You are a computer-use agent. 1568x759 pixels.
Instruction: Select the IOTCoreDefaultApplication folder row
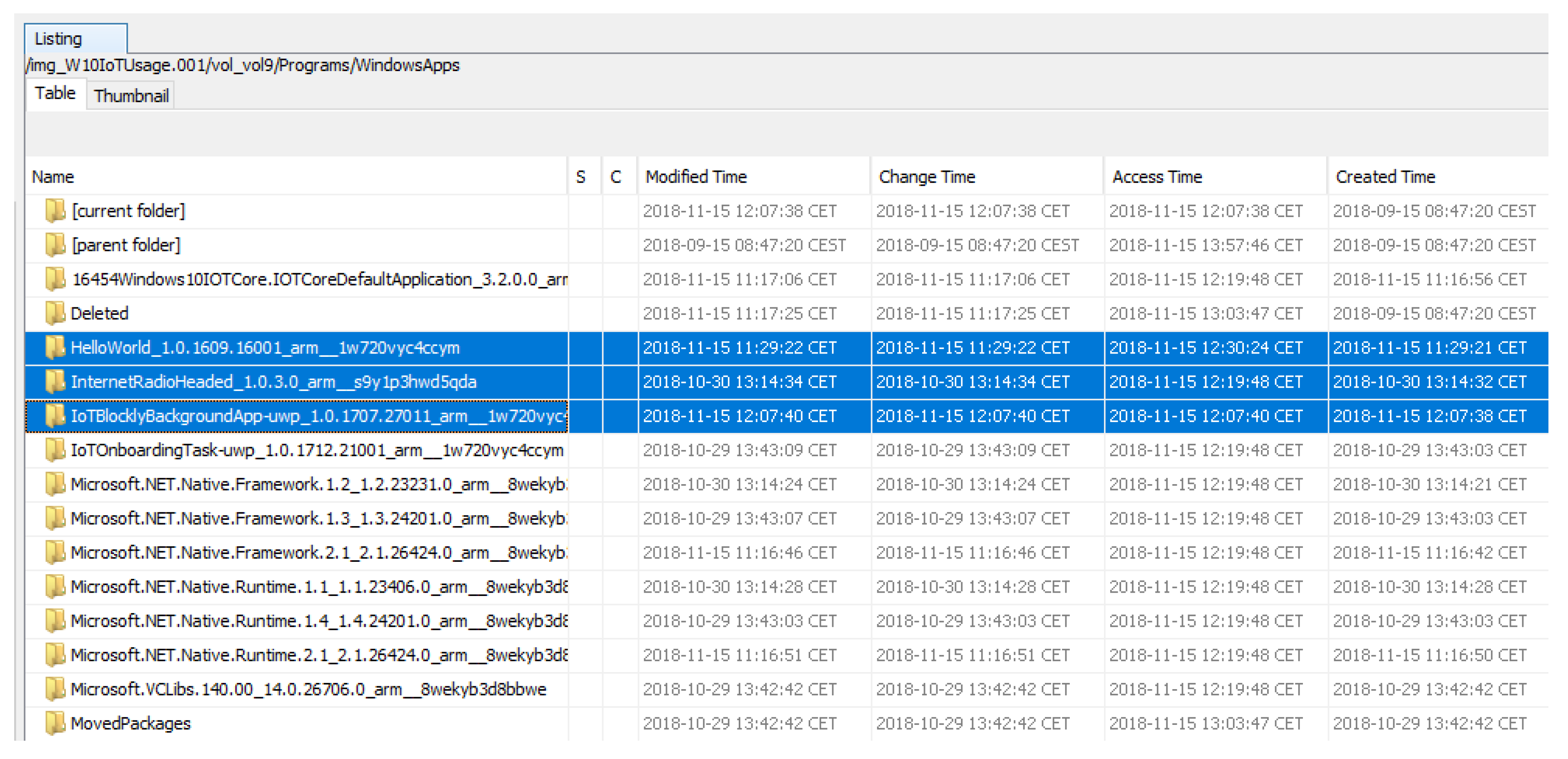(x=319, y=279)
